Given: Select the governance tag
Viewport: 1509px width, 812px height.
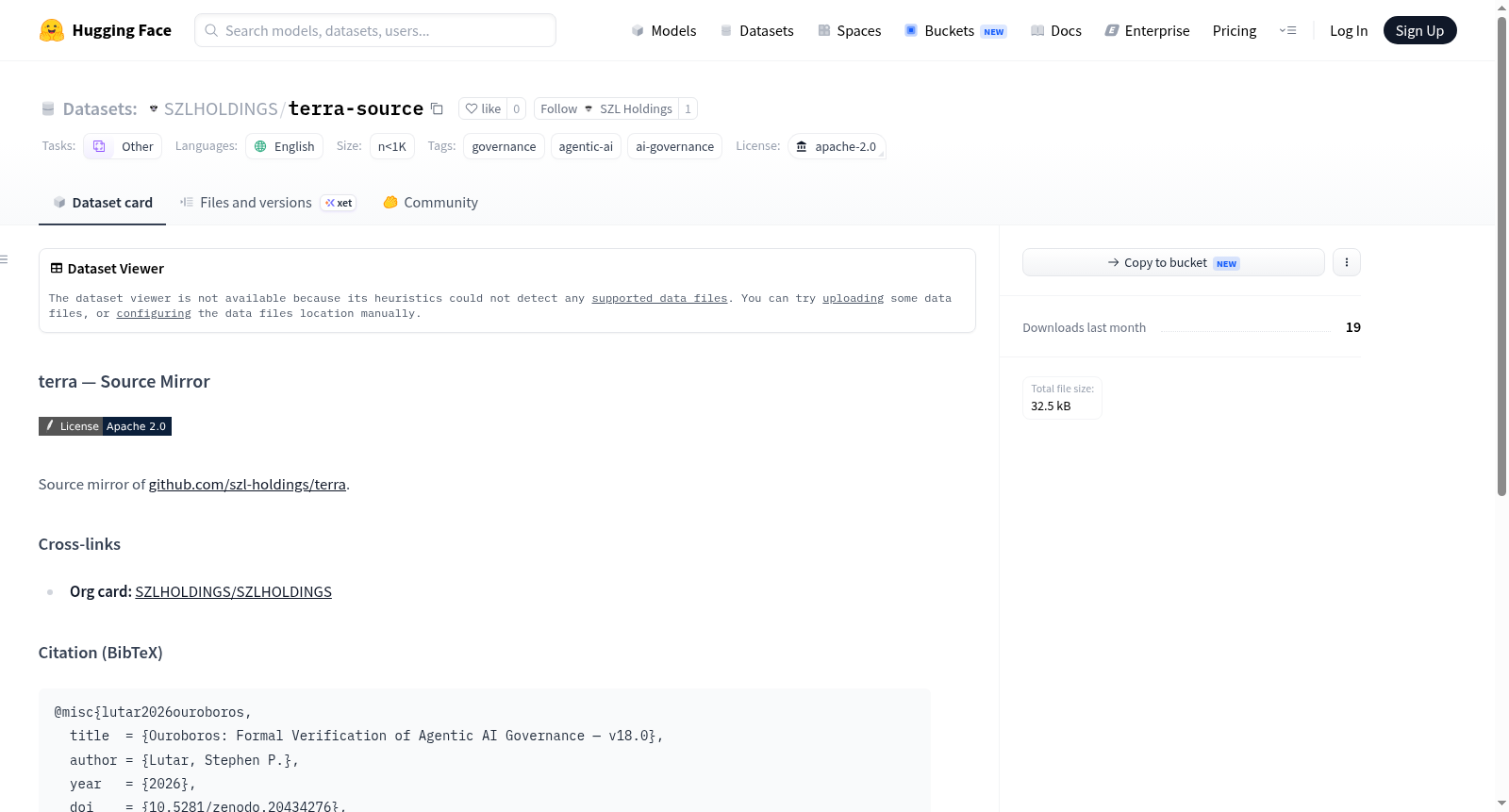Looking at the screenshot, I should point(504,146).
